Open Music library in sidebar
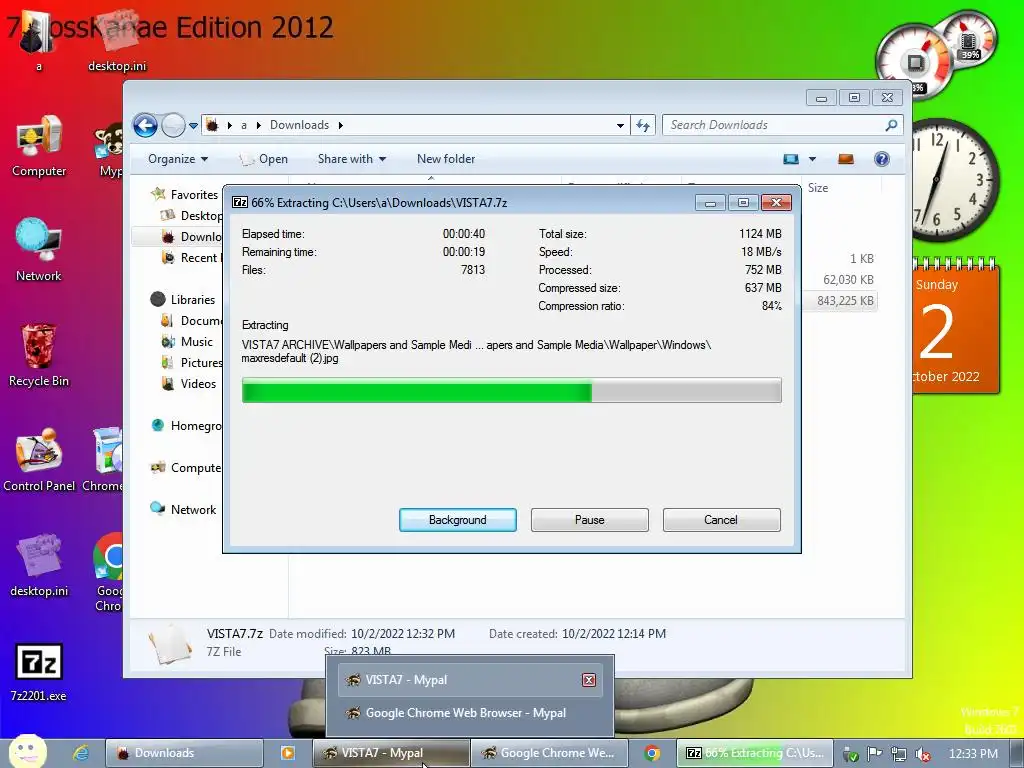 point(187,342)
